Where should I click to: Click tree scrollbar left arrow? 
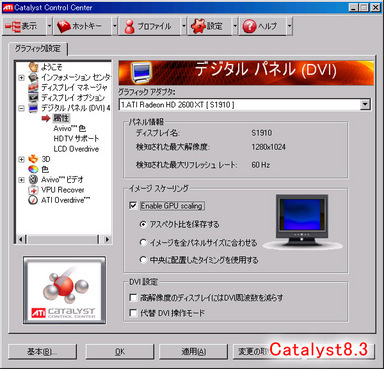pos(20,239)
